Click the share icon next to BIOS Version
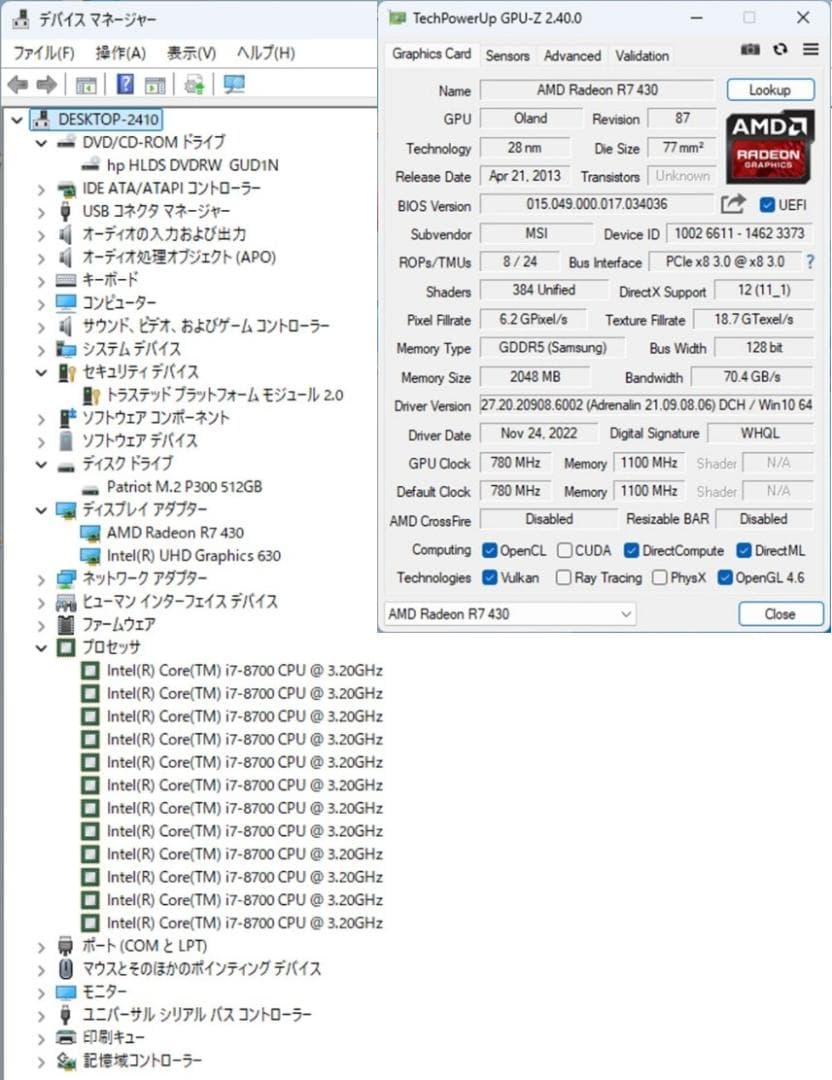The width and height of the screenshot is (832, 1080). [735, 204]
